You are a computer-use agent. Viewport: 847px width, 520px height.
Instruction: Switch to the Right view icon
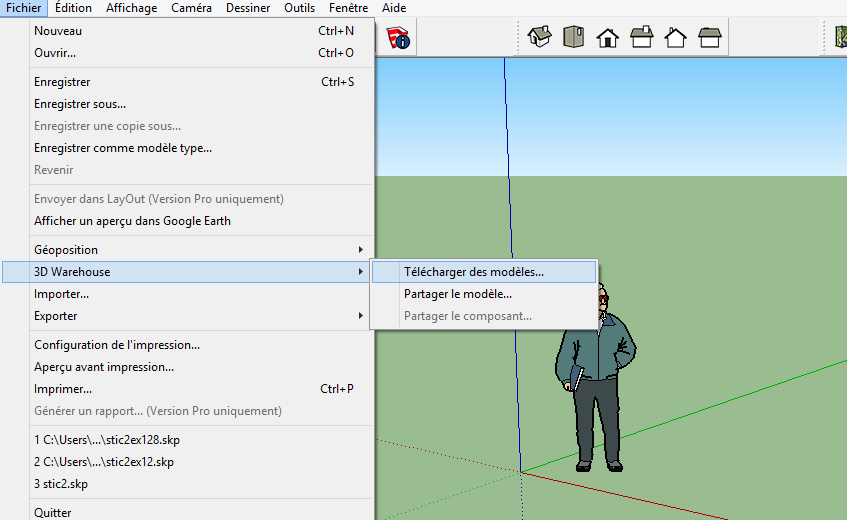point(642,37)
